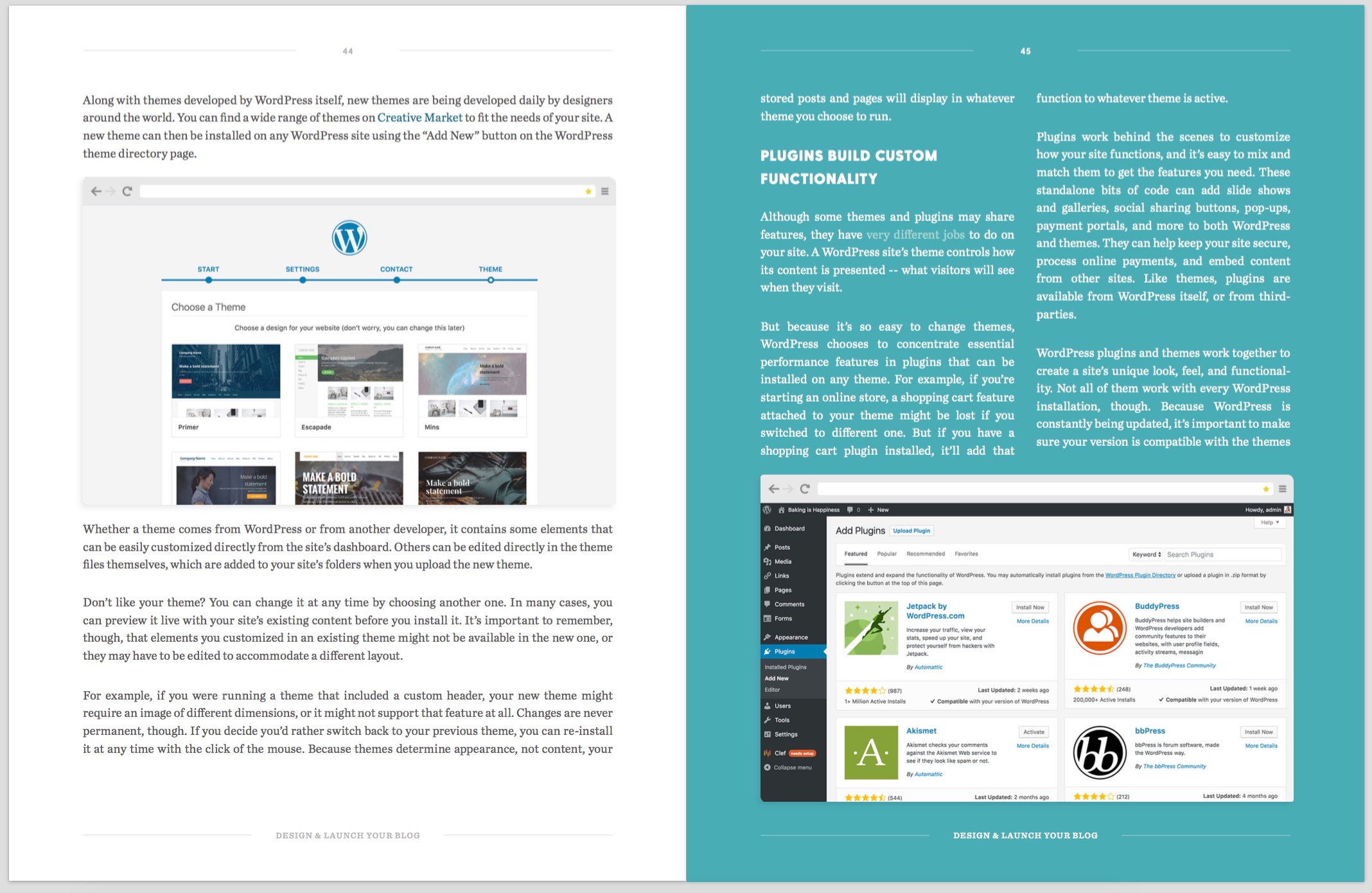Install the bbPress plugin now
The image size is (1372, 893).
(1258, 732)
